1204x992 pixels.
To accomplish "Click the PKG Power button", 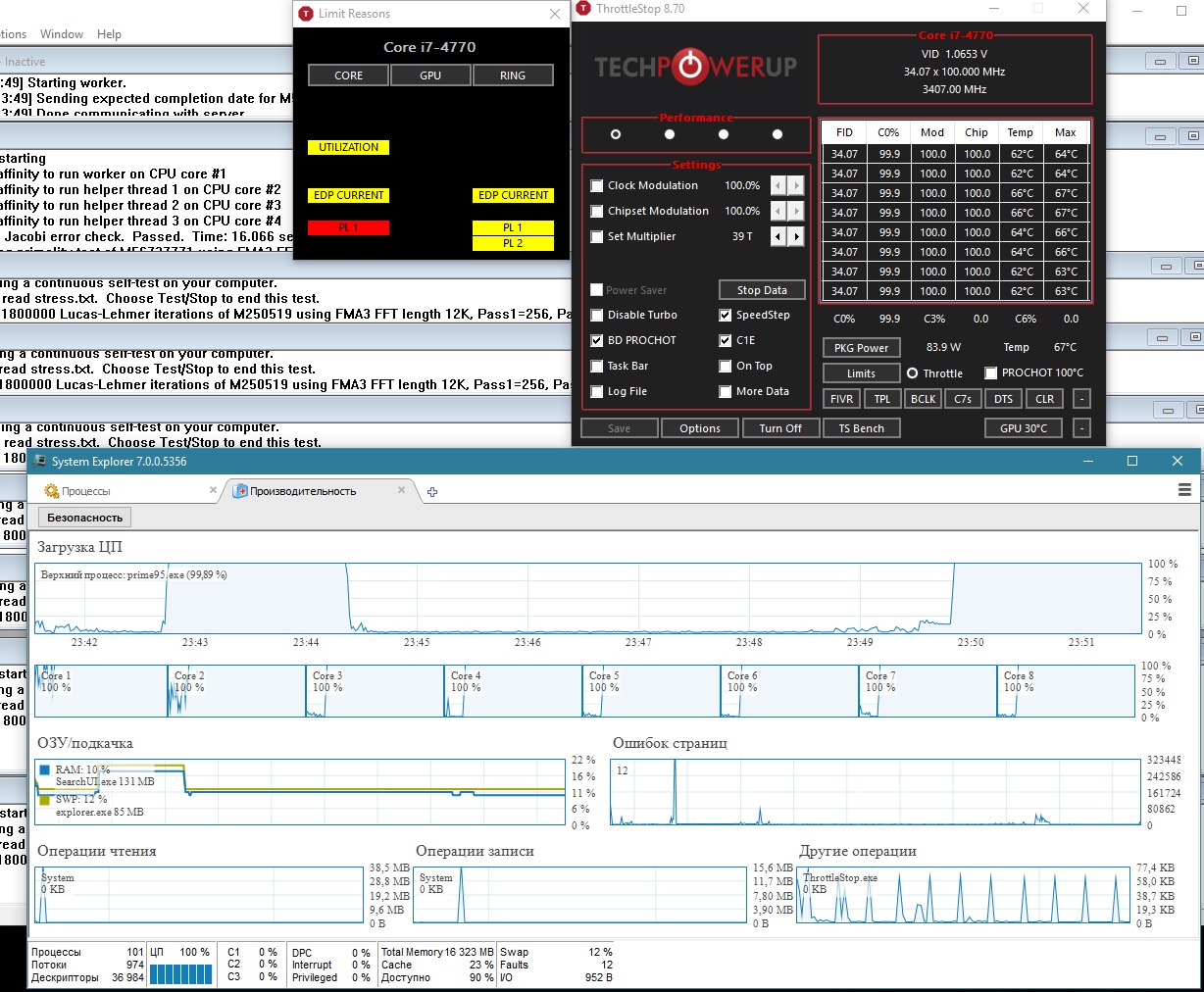I will tap(861, 348).
